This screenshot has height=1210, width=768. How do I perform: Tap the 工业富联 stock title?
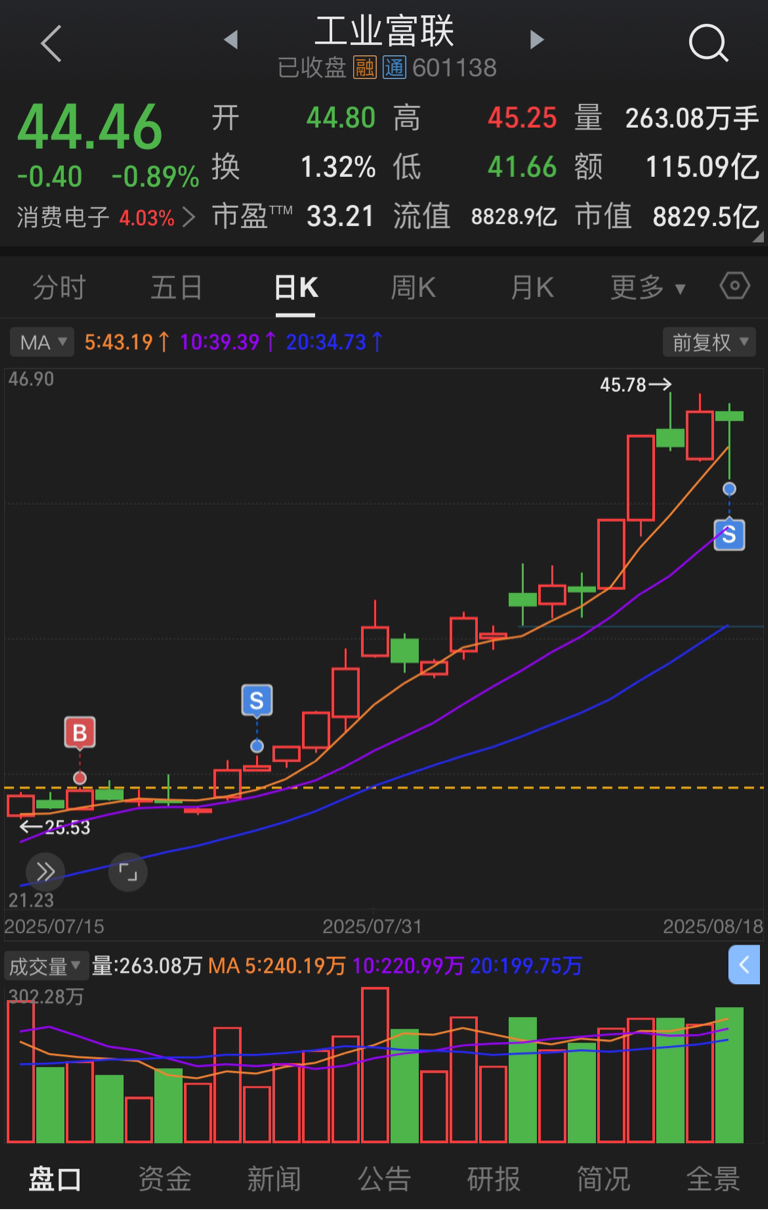(x=384, y=31)
